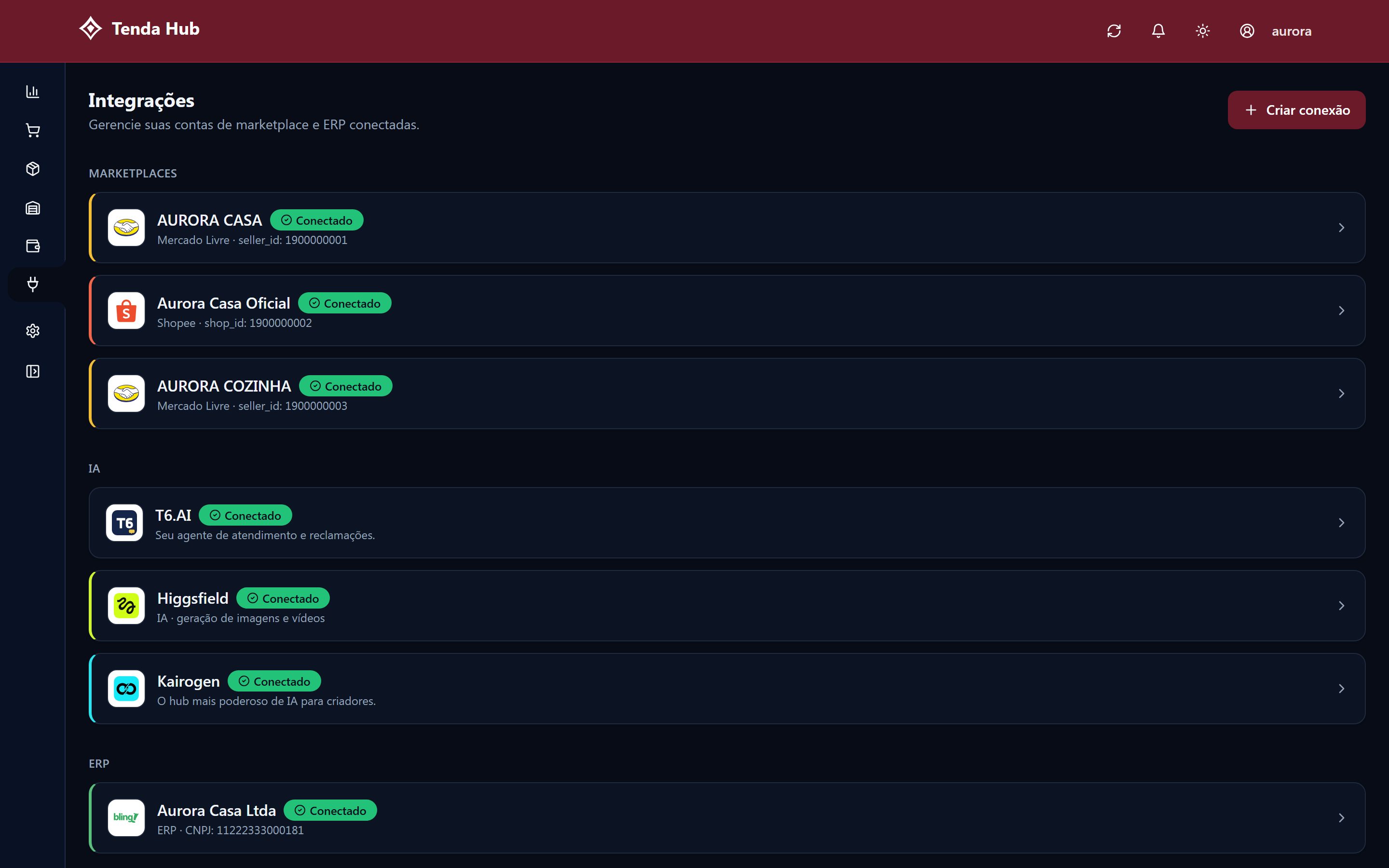
Task: Click the Kairogen logo icon
Action: pyautogui.click(x=126, y=689)
